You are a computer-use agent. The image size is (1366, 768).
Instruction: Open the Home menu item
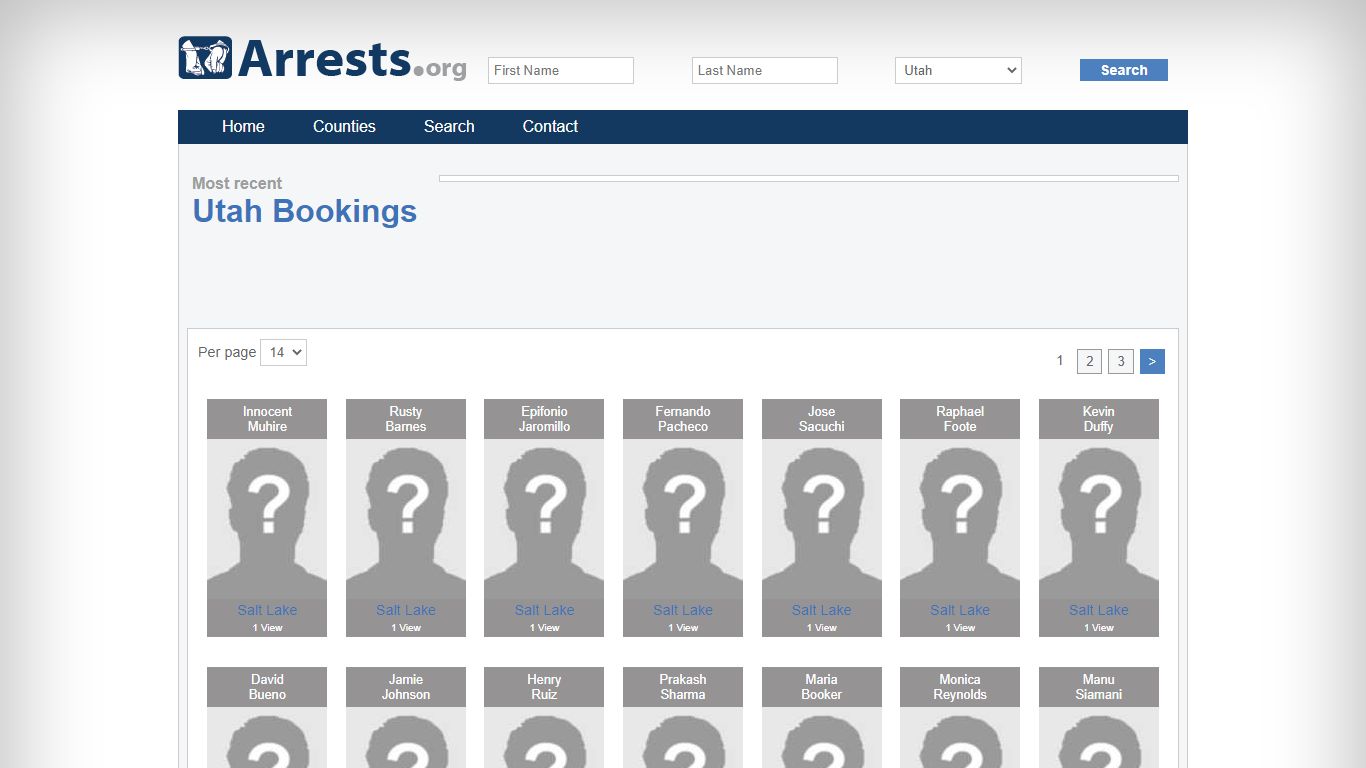243,126
